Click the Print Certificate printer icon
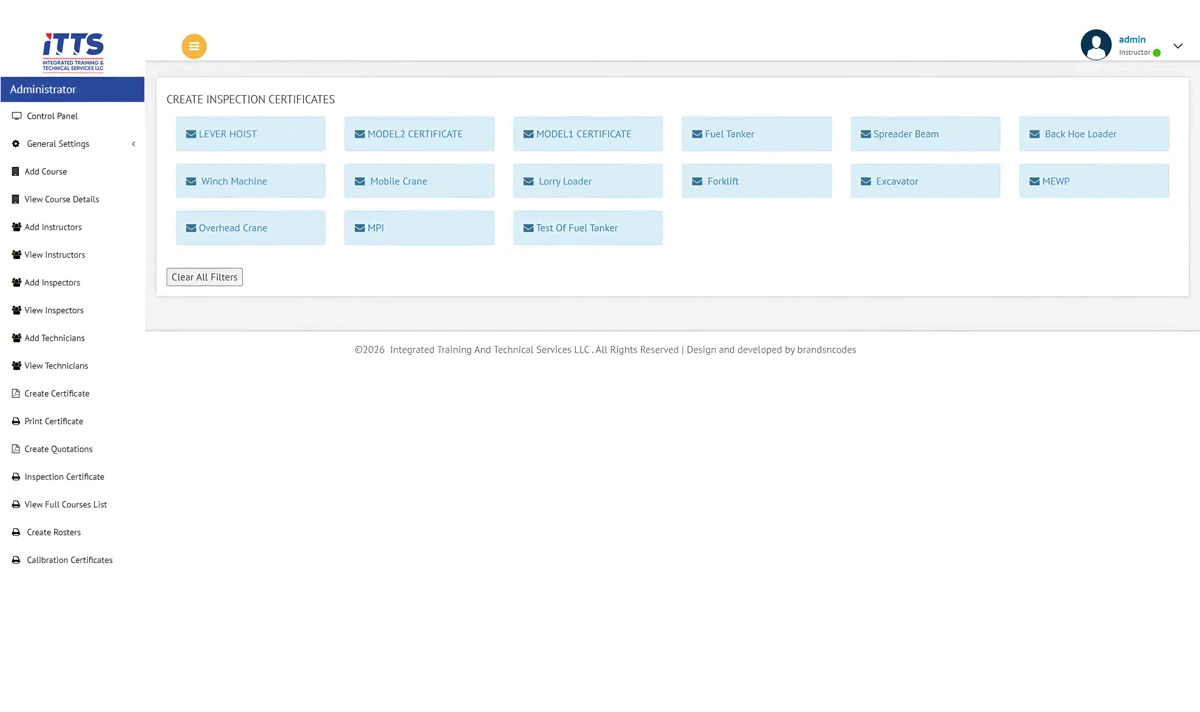1200x712 pixels. tap(16, 421)
